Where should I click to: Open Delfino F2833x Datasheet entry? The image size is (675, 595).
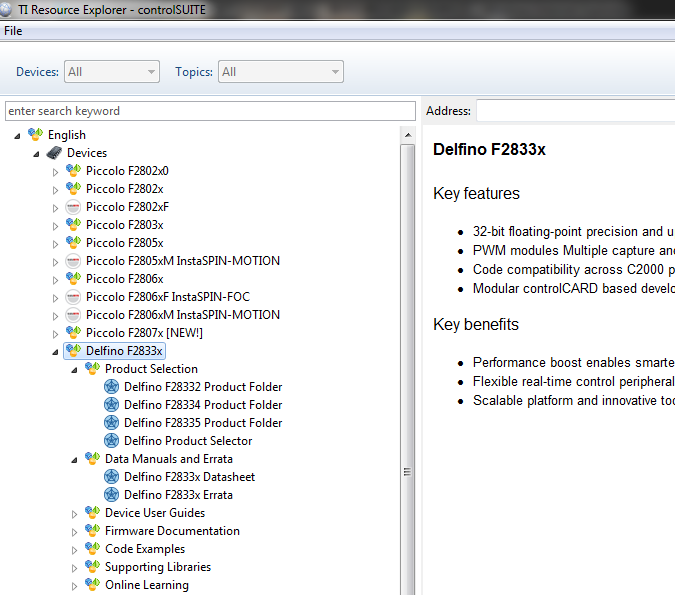[x=189, y=477]
